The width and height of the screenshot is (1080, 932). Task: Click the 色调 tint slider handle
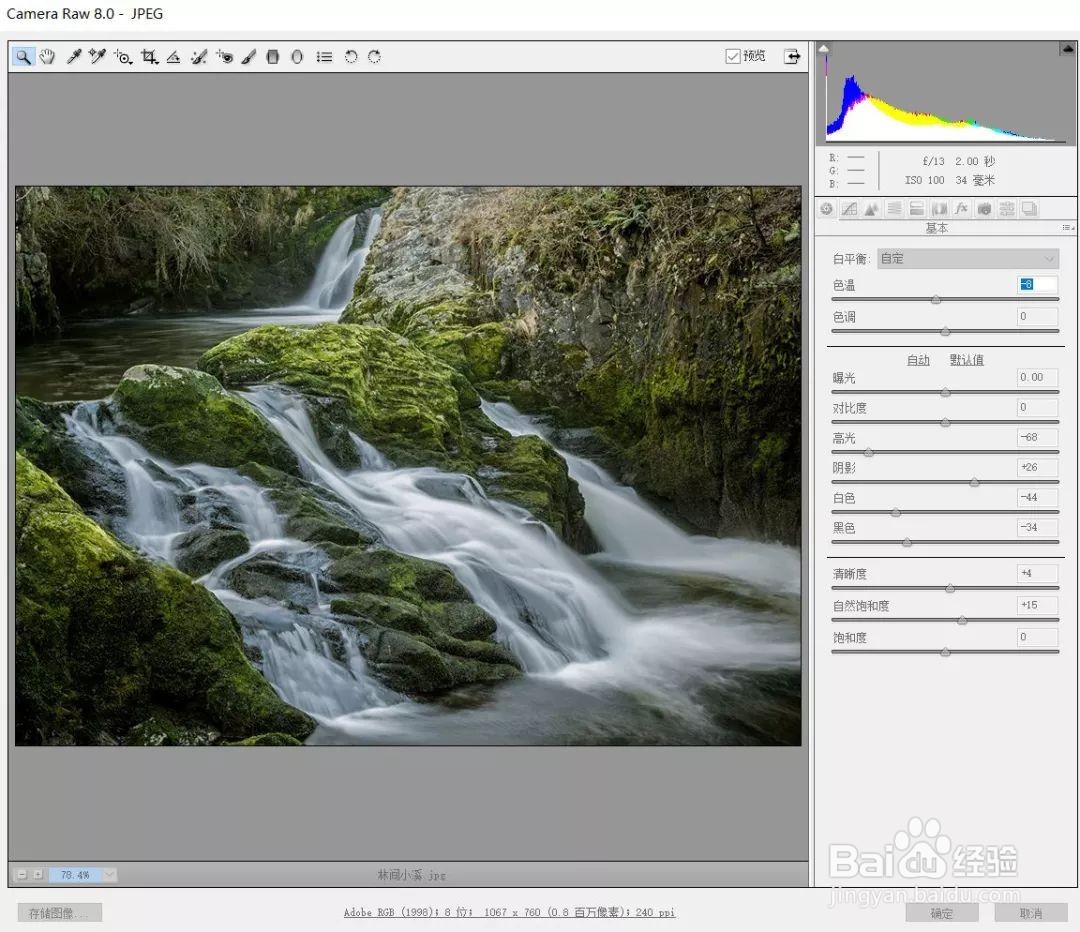(x=946, y=332)
